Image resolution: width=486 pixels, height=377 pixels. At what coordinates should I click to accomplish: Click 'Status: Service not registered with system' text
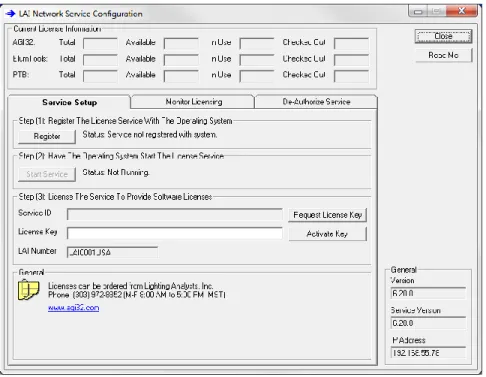click(150, 135)
